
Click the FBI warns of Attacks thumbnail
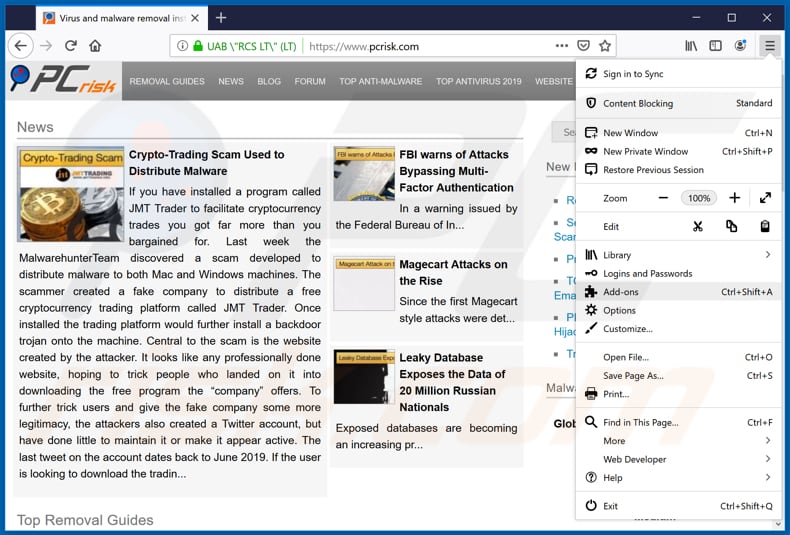pyautogui.click(x=364, y=174)
